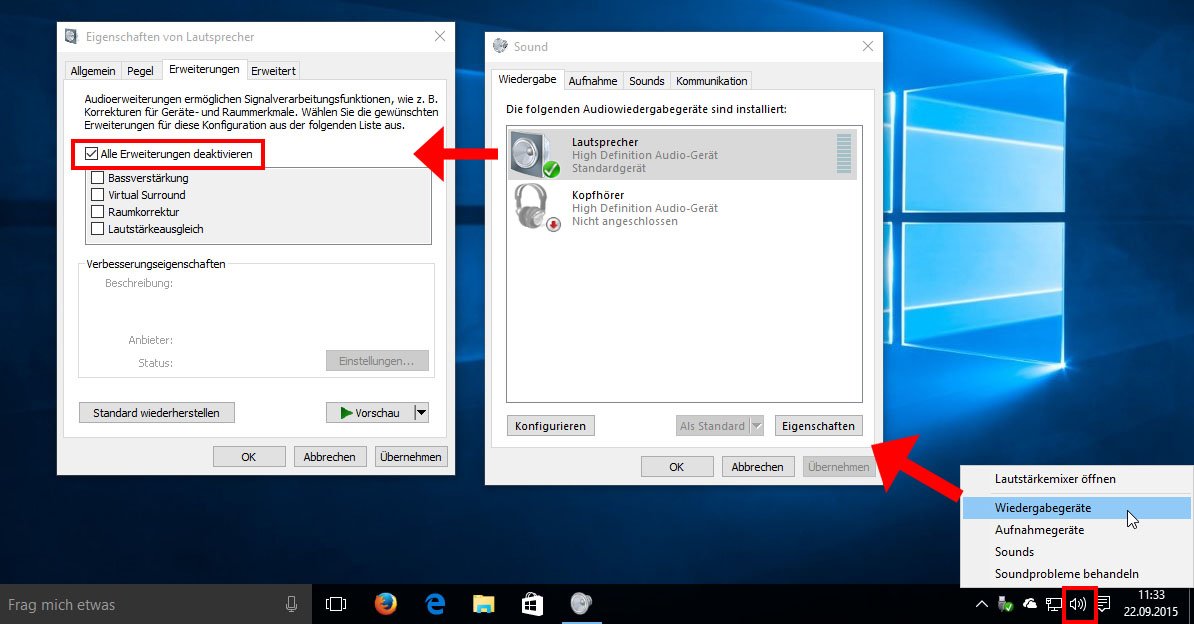This screenshot has height=624, width=1194.
Task: Enable Bassverstärkung
Action: (97, 179)
